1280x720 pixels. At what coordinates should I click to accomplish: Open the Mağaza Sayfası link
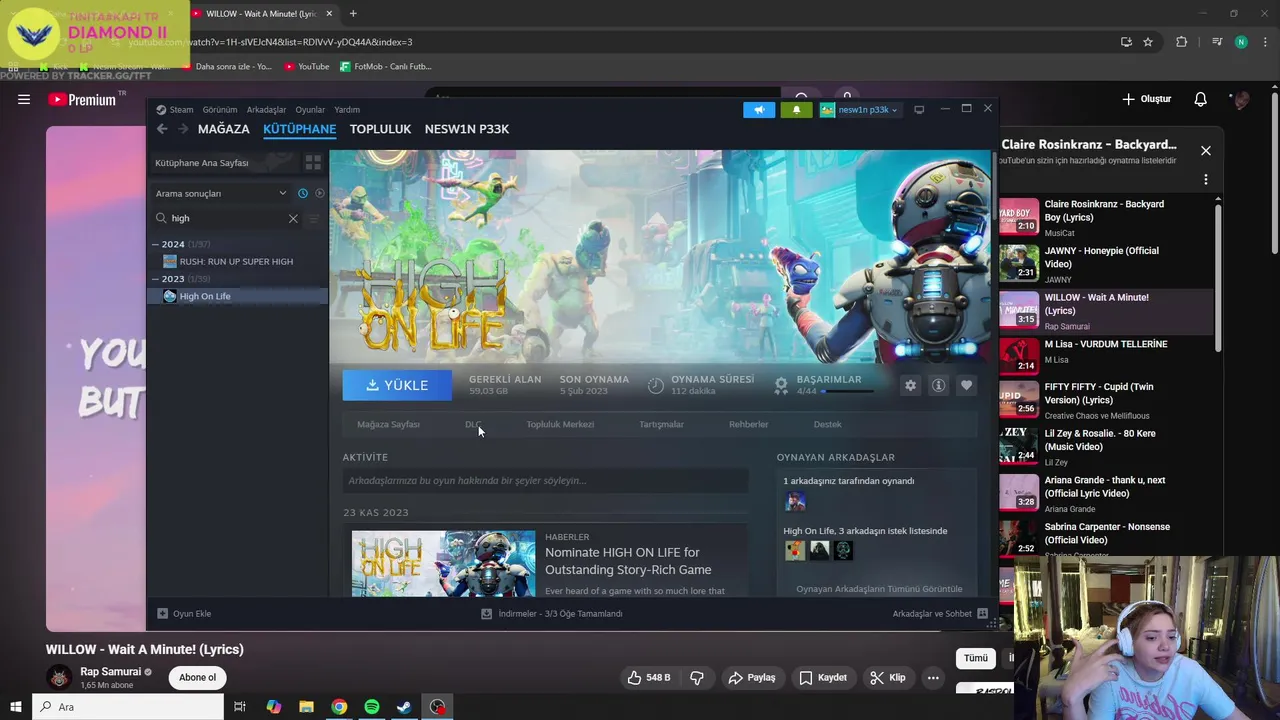(388, 424)
